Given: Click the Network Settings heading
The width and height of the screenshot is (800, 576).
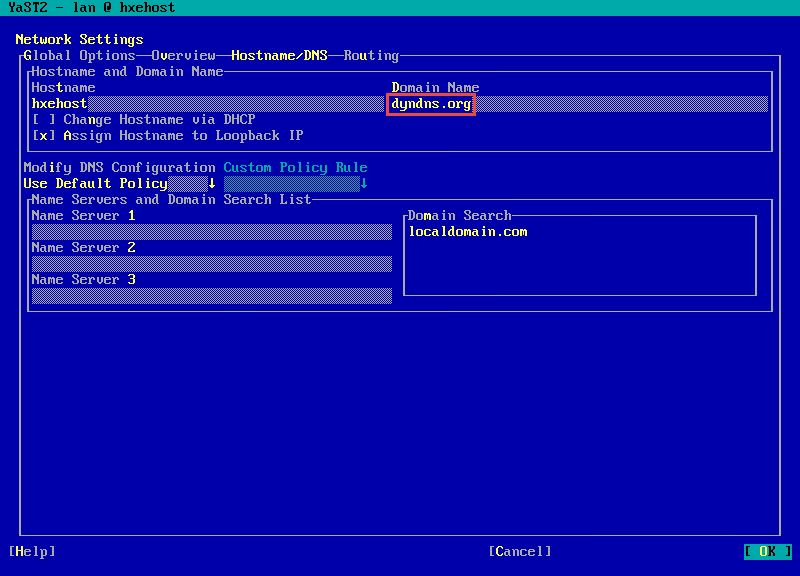Looking at the screenshot, I should pyautogui.click(x=79, y=40).
